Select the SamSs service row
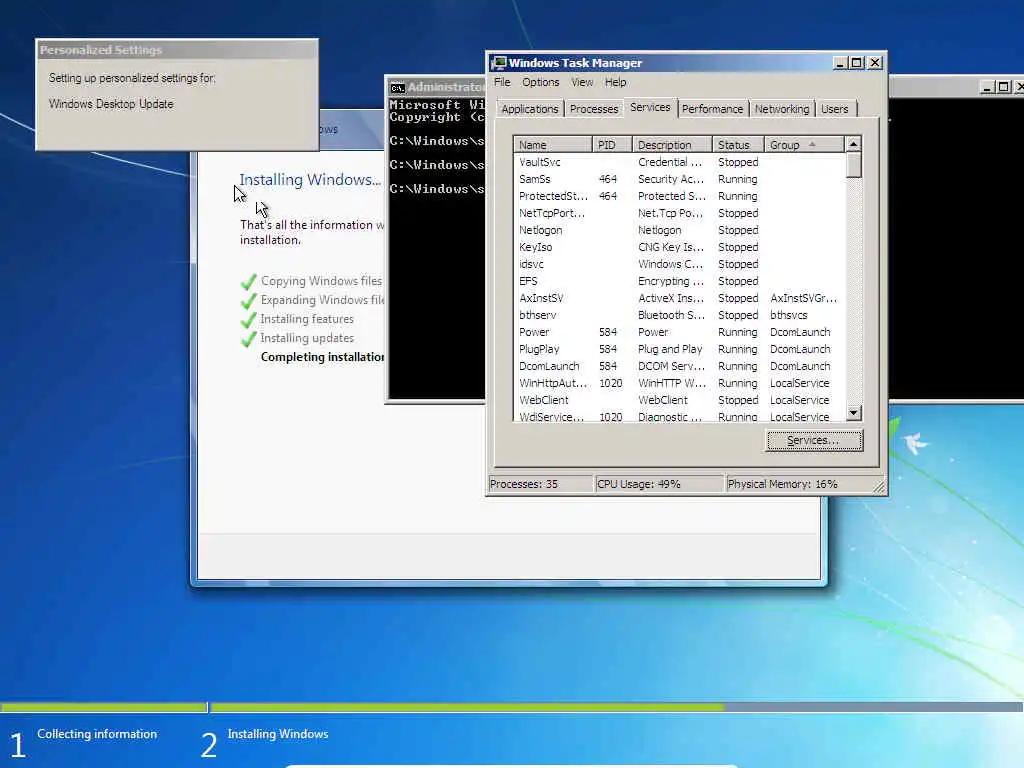Viewport: 1024px width, 768px height. click(x=679, y=179)
